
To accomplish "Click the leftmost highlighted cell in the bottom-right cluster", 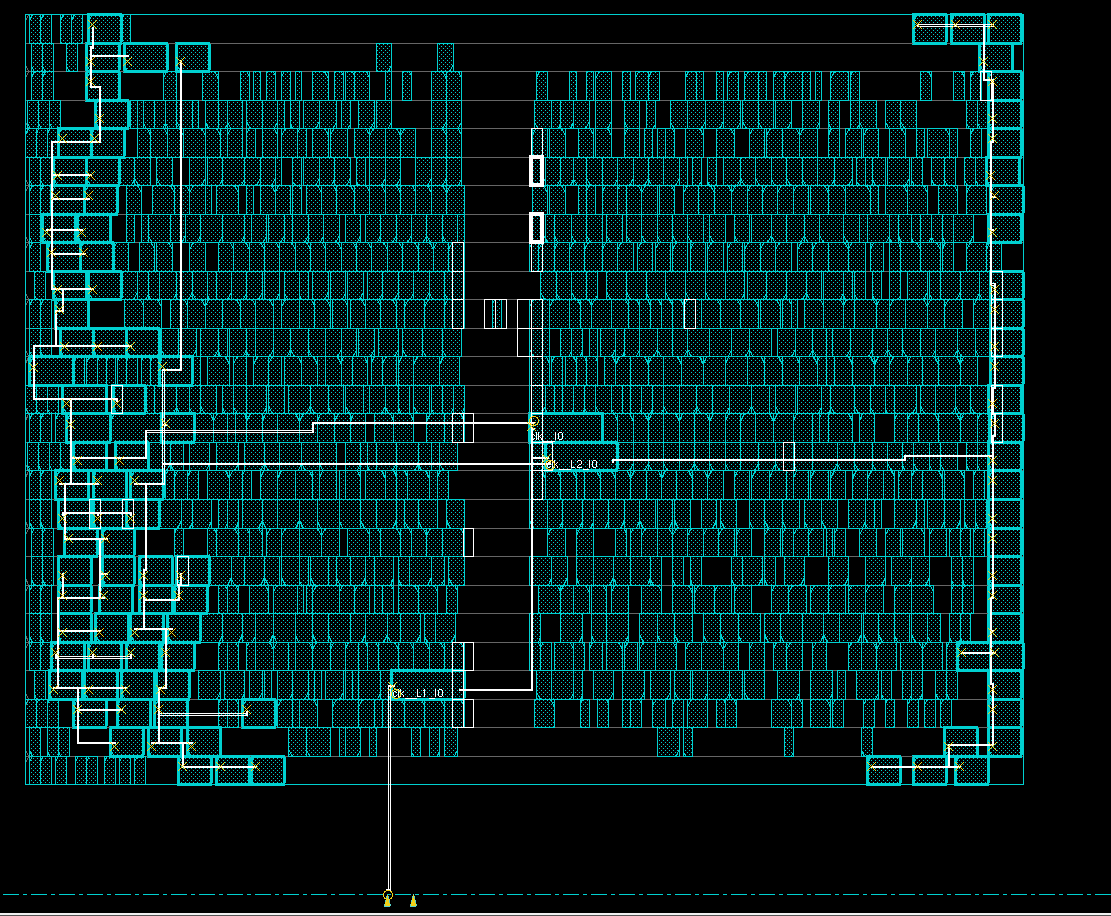I will click(x=884, y=770).
